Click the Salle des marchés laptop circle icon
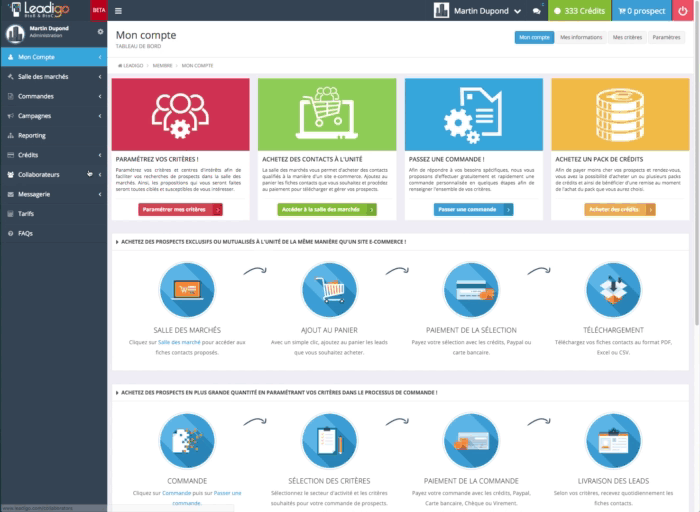This screenshot has height=512, width=700. pyautogui.click(x=187, y=290)
